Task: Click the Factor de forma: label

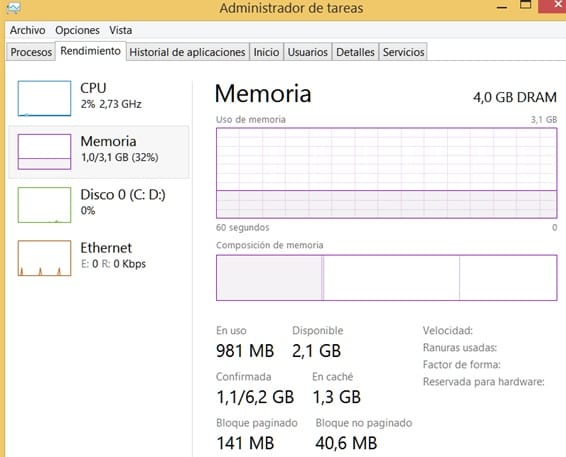Action: (462, 365)
